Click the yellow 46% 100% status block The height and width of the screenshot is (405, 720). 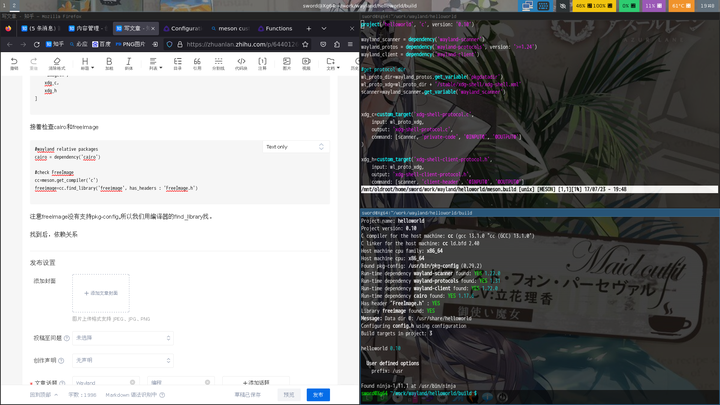pos(594,6)
